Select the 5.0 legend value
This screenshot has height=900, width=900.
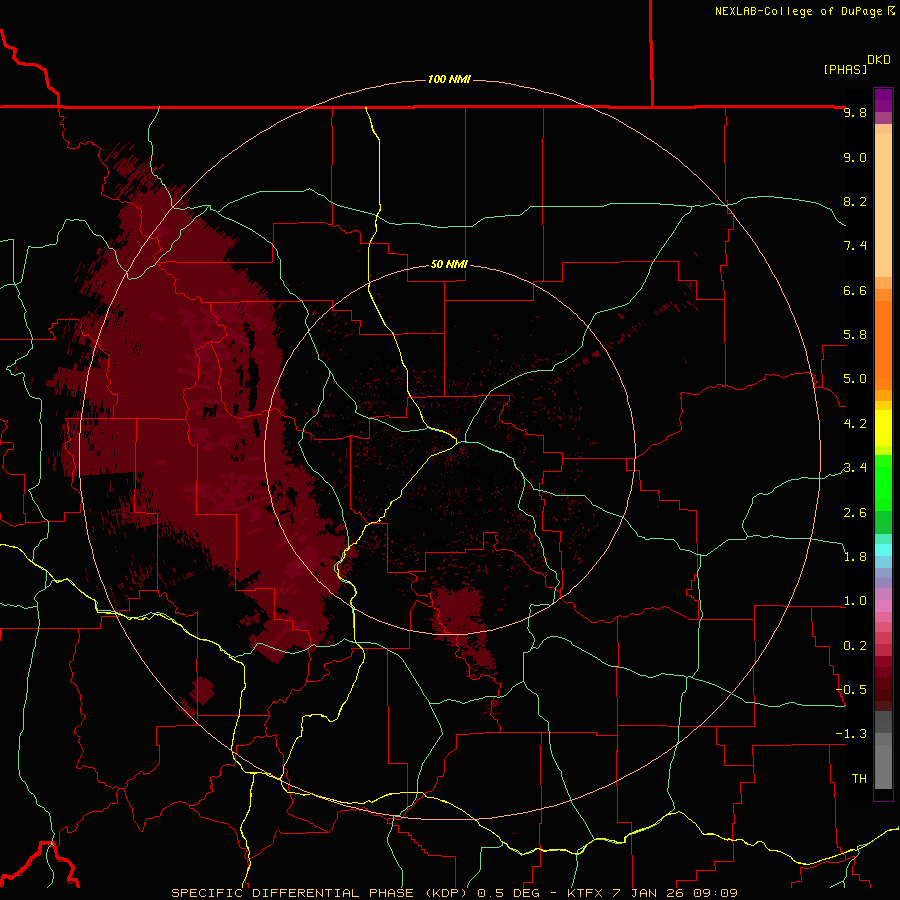pyautogui.click(x=855, y=379)
